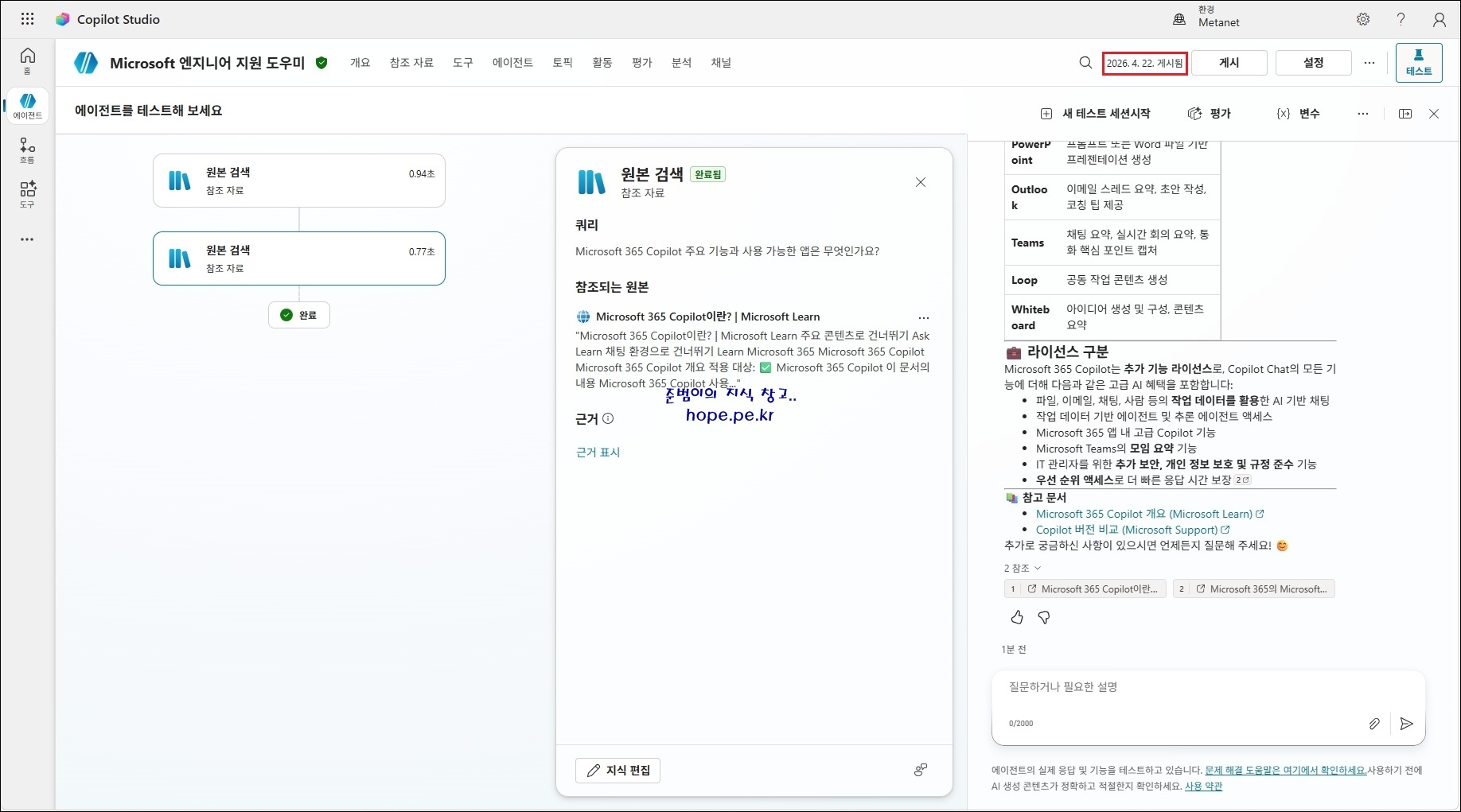Select the 원본 검색 step taking 0.77초
This screenshot has height=812, width=1461.
299,258
